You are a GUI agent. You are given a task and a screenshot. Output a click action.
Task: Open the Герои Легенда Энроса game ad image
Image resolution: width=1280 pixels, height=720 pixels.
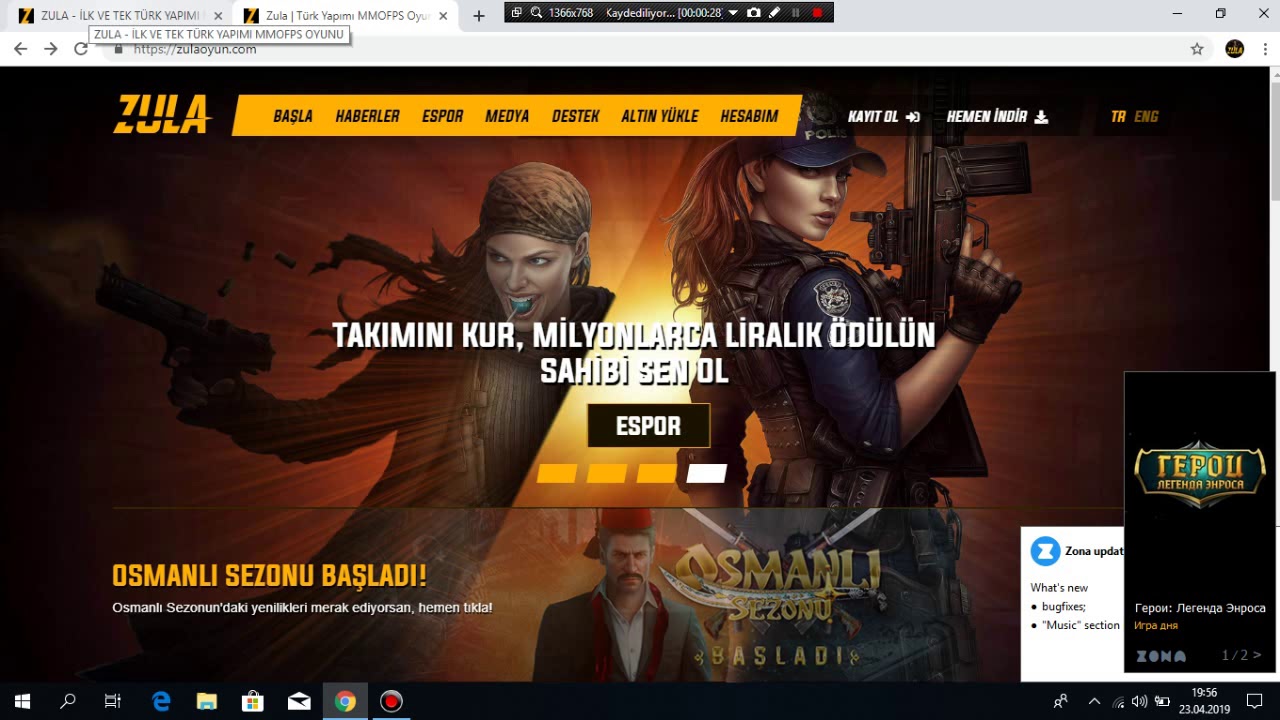click(1200, 475)
